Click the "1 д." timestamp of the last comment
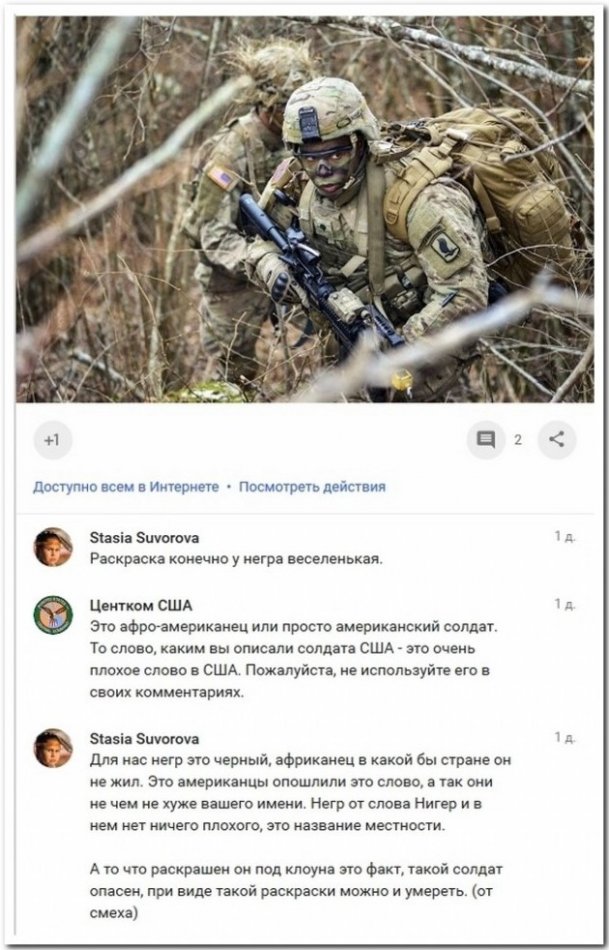 pyautogui.click(x=565, y=737)
